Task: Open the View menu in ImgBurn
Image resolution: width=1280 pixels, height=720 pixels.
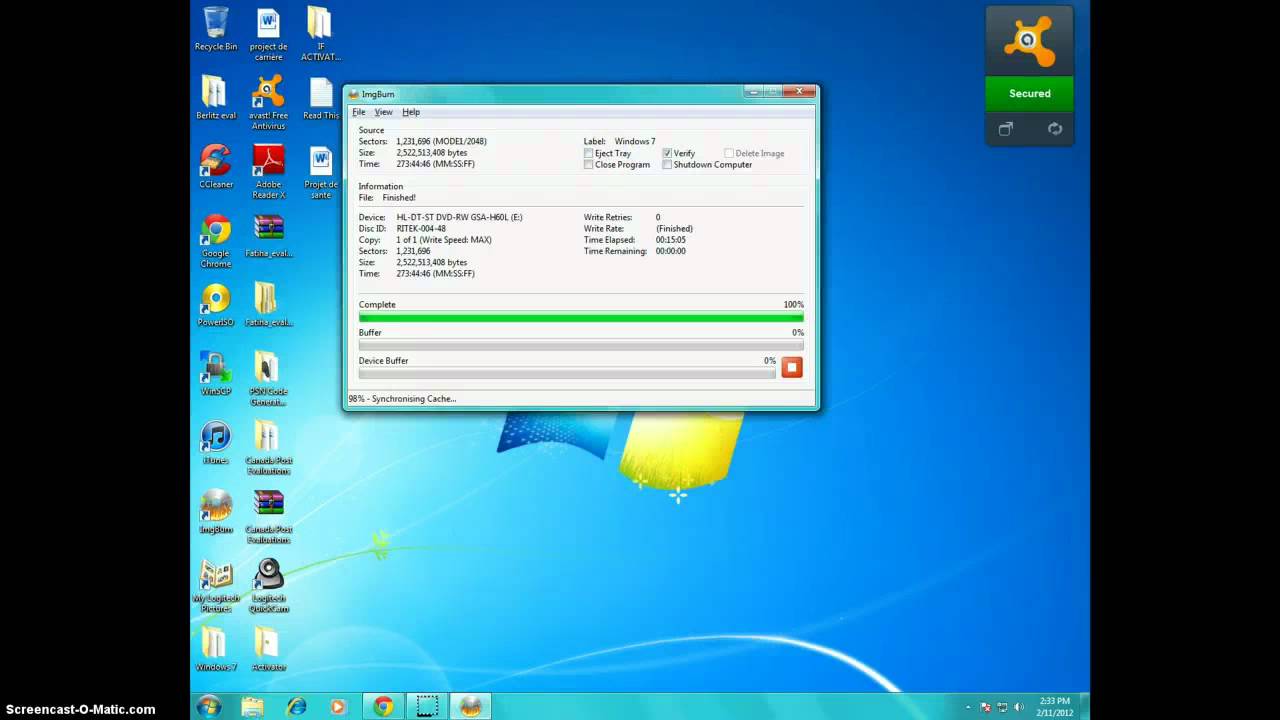Action: point(383,112)
